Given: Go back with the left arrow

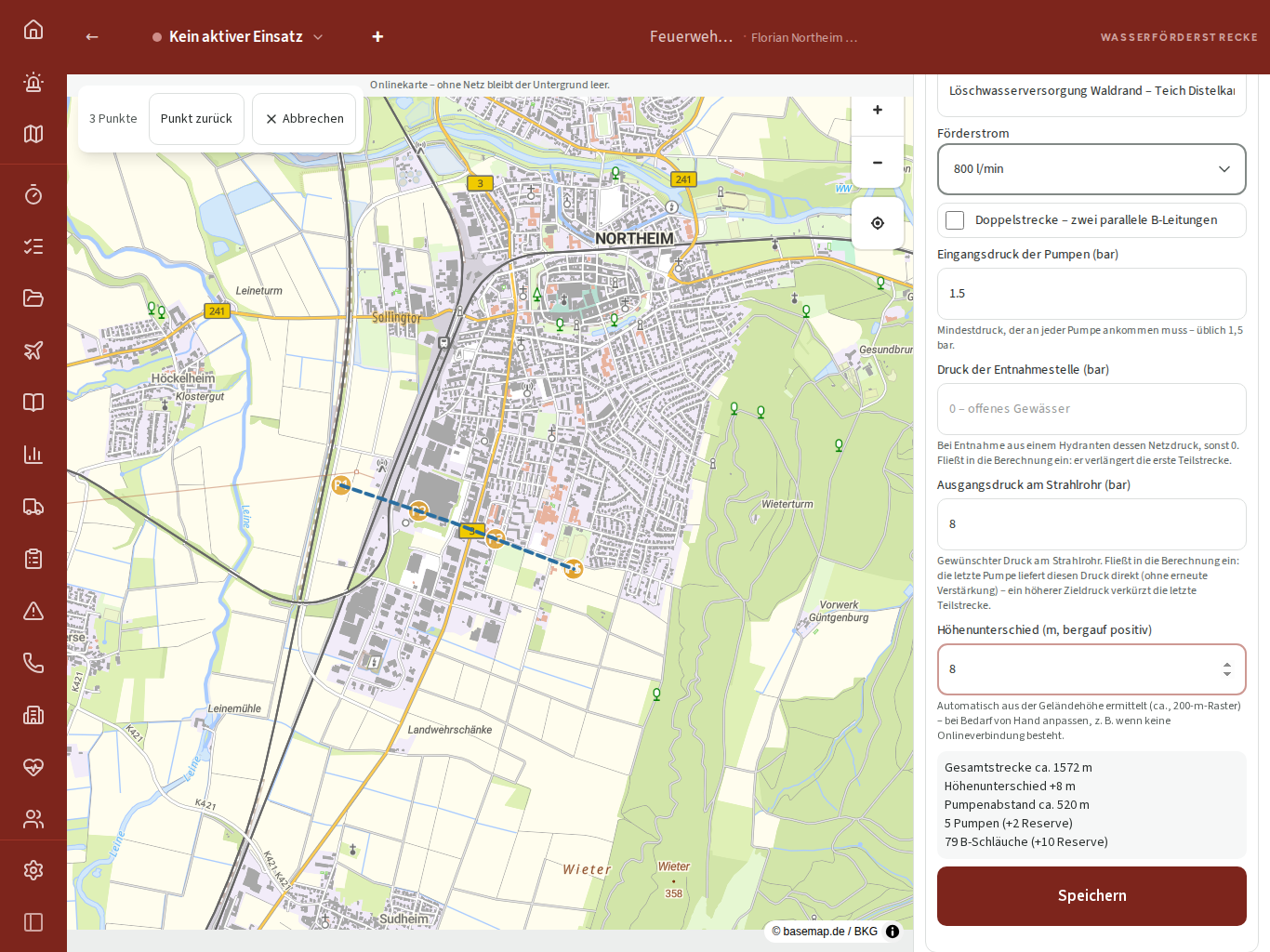Looking at the screenshot, I should click(x=92, y=37).
